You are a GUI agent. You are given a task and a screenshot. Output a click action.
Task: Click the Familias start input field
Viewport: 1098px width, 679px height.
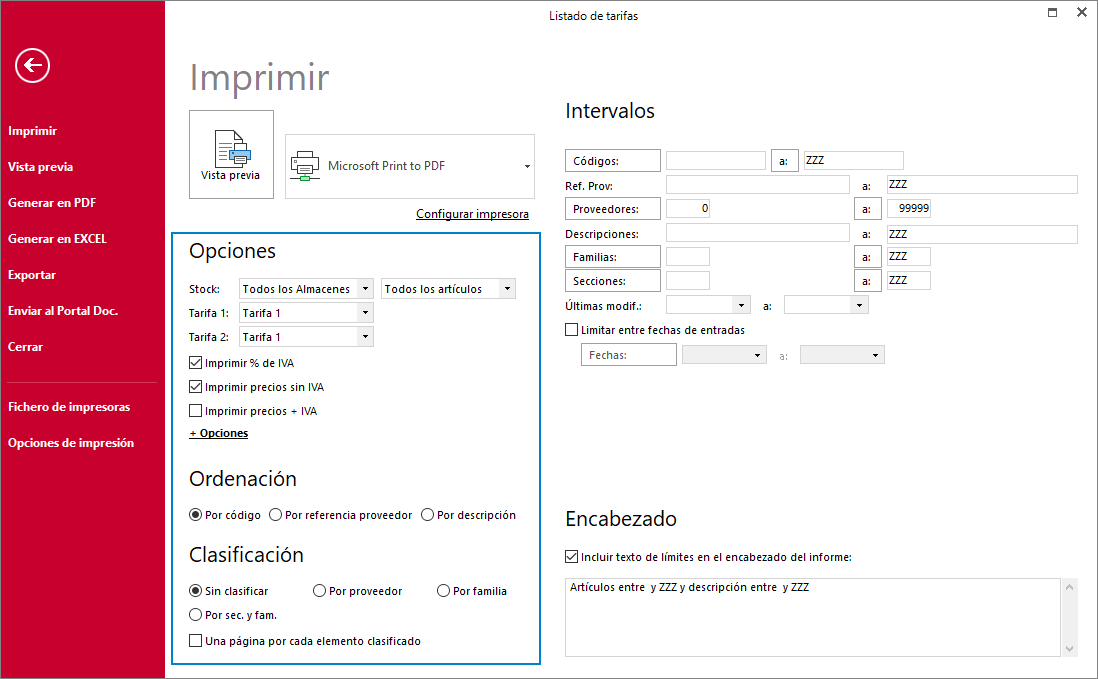[x=688, y=256]
